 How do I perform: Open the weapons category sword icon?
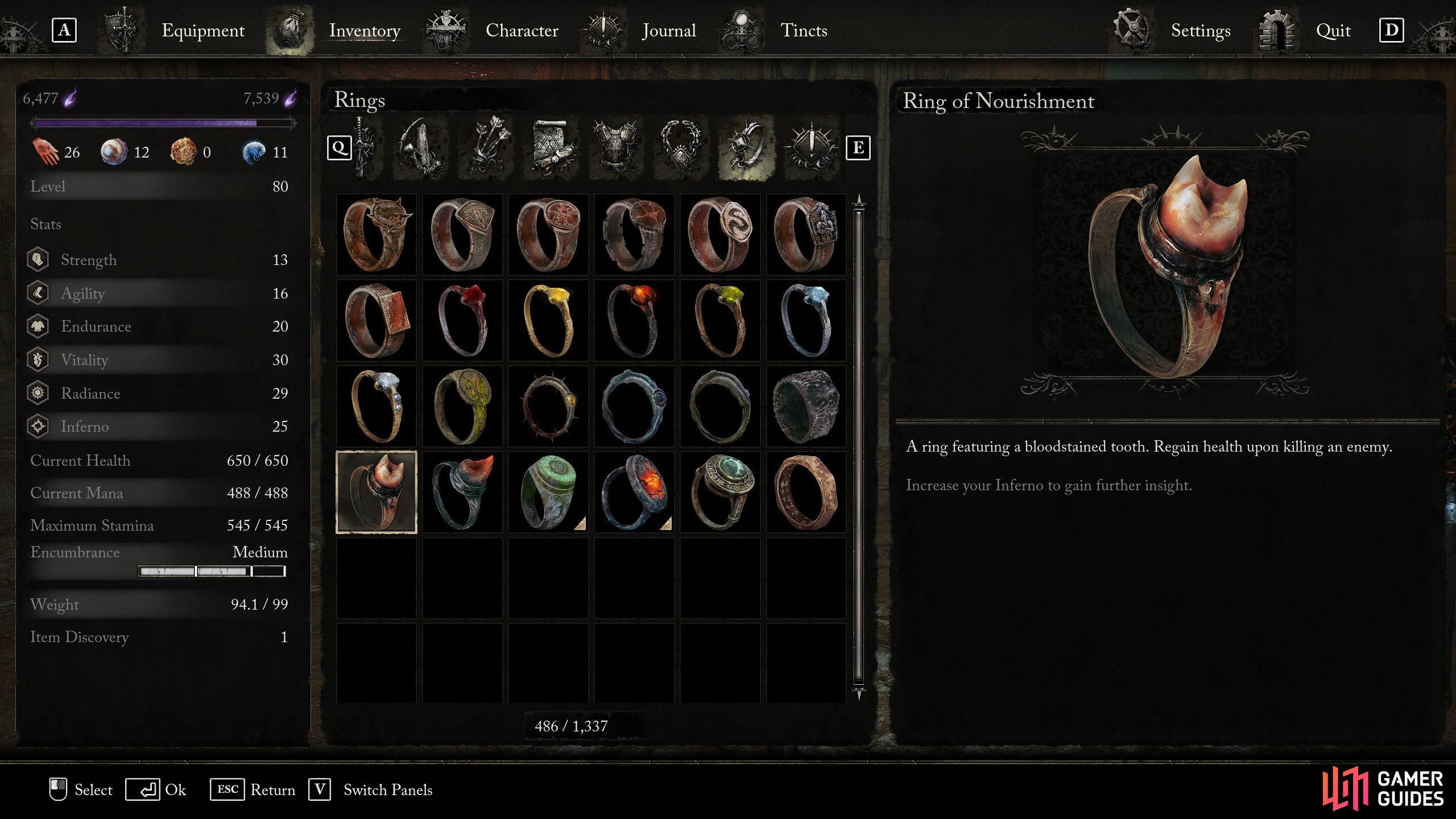point(364,148)
